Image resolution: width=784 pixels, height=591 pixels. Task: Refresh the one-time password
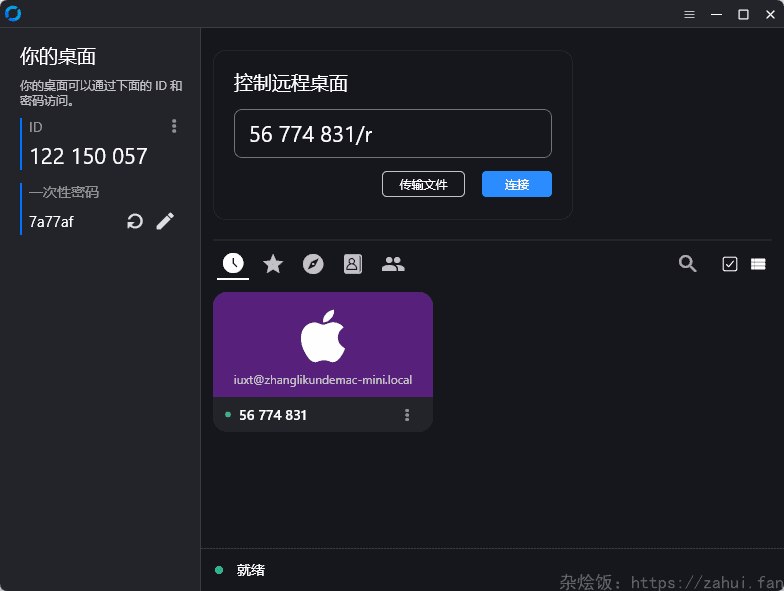[x=135, y=221]
